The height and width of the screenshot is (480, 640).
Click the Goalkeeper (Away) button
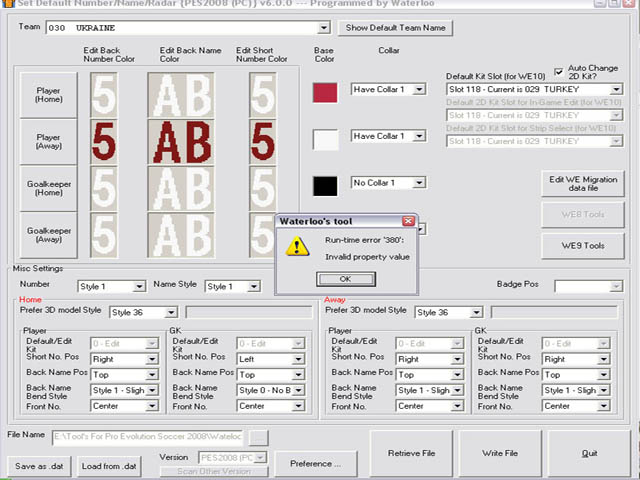coord(49,235)
